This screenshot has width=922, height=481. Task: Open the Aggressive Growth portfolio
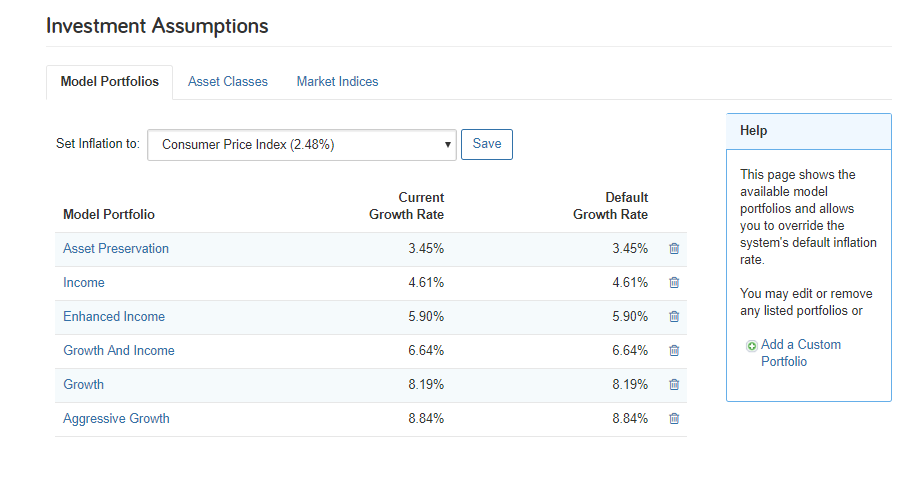[x=116, y=419]
